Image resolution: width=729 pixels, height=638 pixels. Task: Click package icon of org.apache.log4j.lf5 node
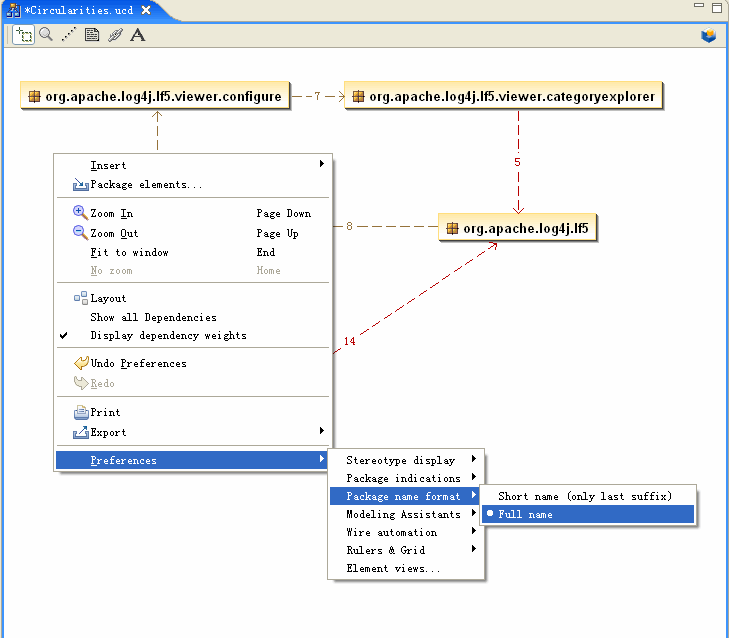pos(452,228)
